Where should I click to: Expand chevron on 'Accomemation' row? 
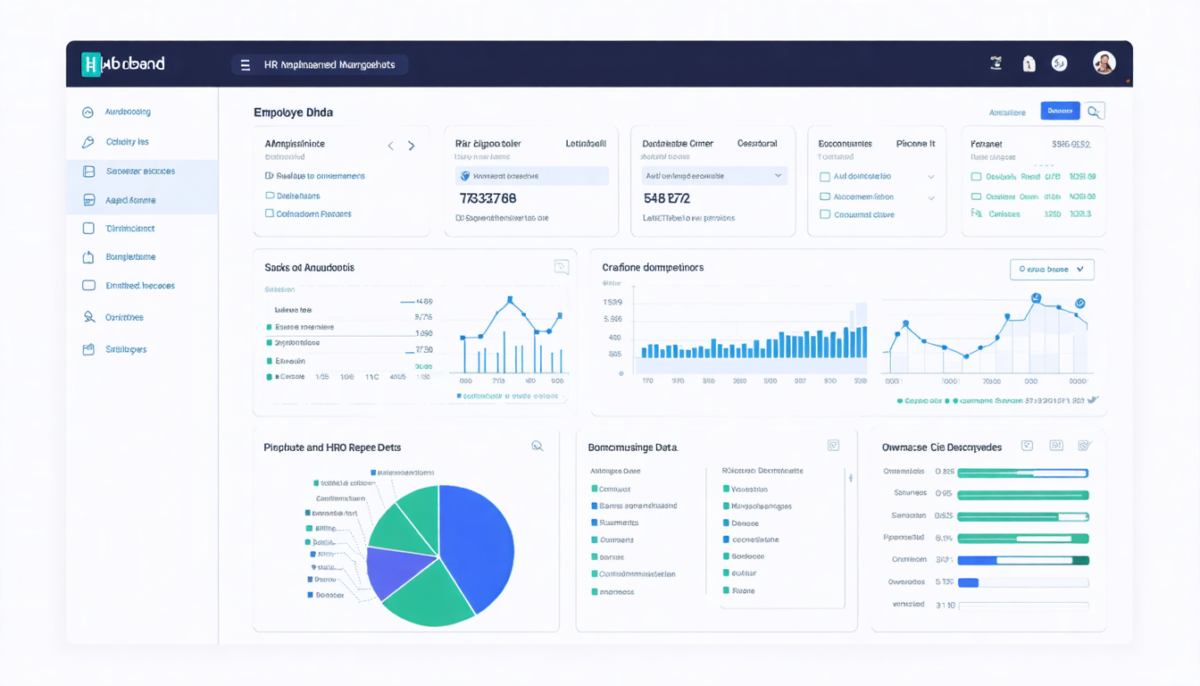point(931,197)
